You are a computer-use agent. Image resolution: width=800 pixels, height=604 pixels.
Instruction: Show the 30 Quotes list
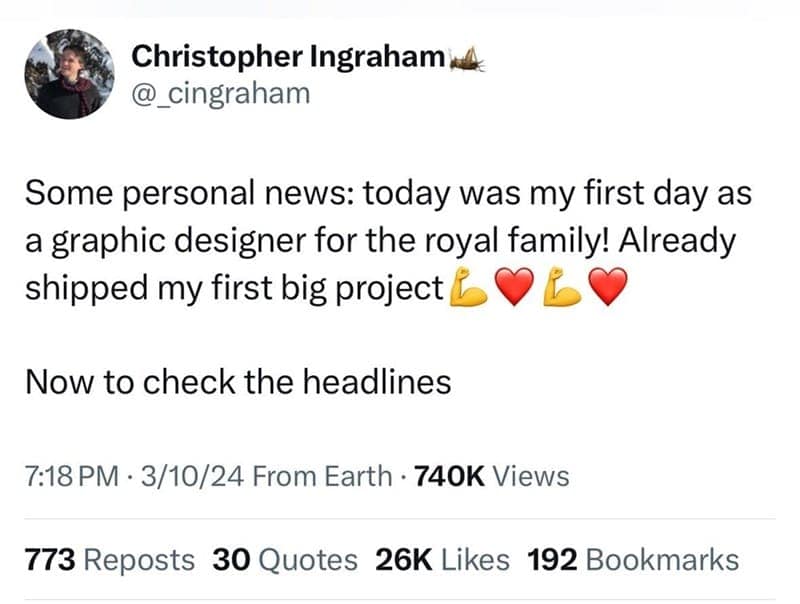click(284, 560)
